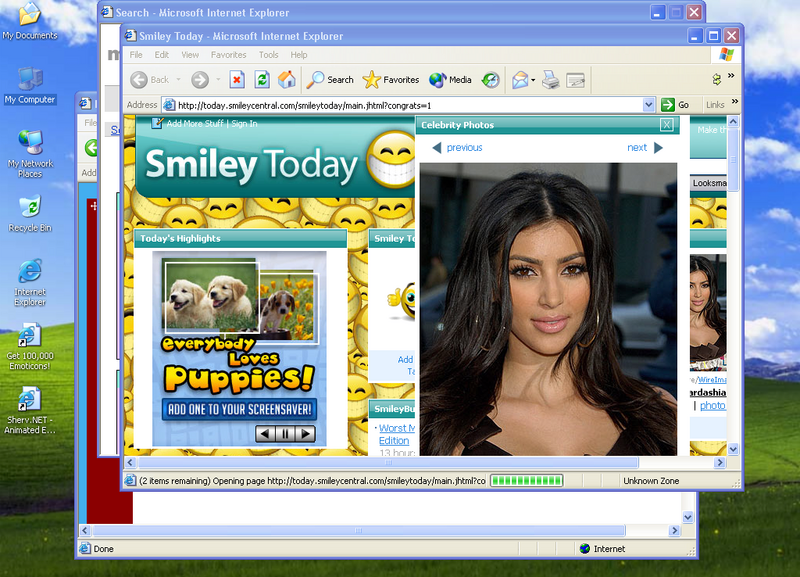The width and height of the screenshot is (800, 577).
Task: Open the Edit menu
Action: pos(162,55)
